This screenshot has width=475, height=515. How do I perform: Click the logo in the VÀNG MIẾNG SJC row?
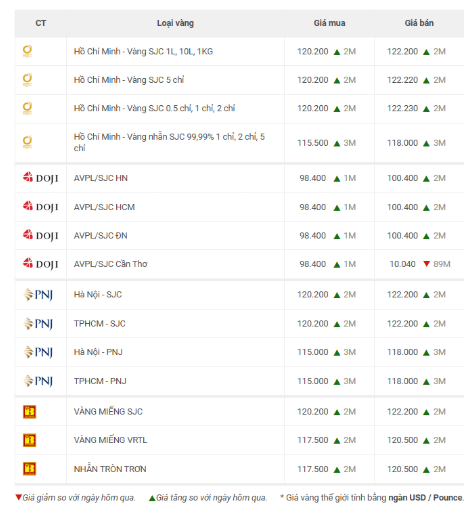(29, 412)
